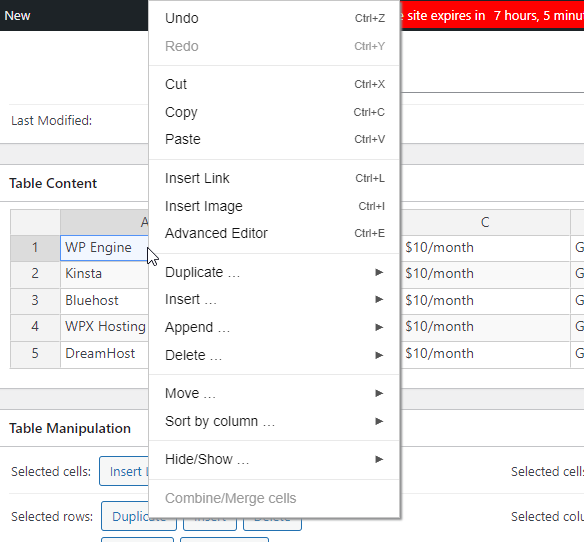Click the New link in admin bar
584x542 pixels.
pos(17,16)
